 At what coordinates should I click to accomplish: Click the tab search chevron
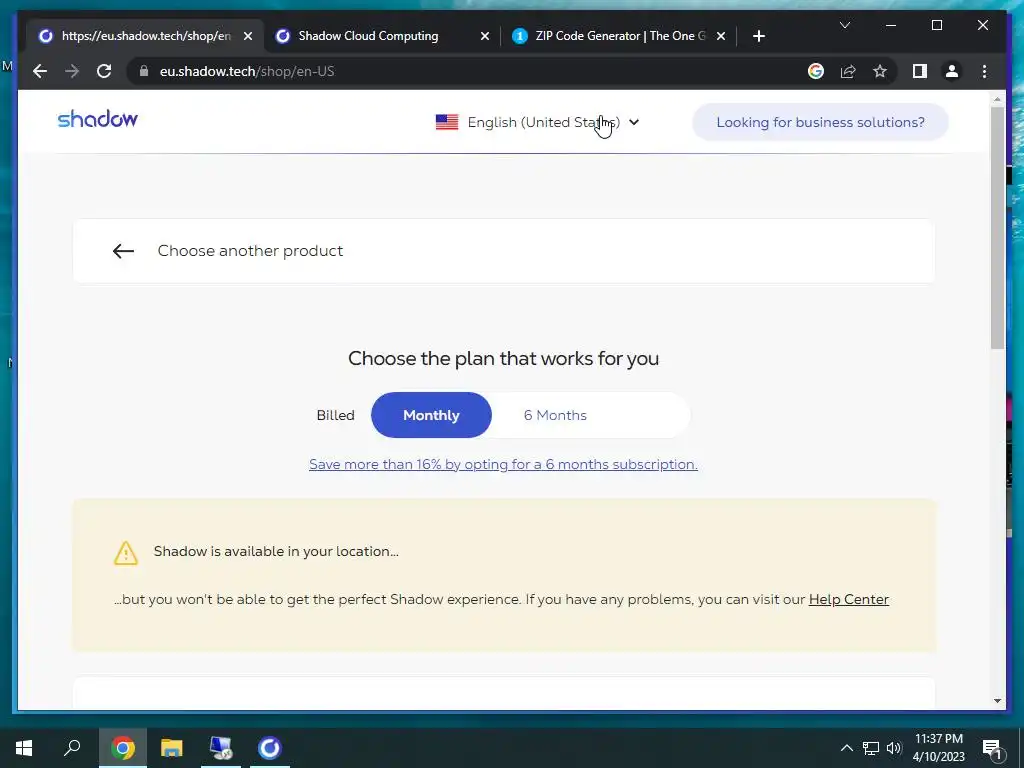[x=844, y=25]
